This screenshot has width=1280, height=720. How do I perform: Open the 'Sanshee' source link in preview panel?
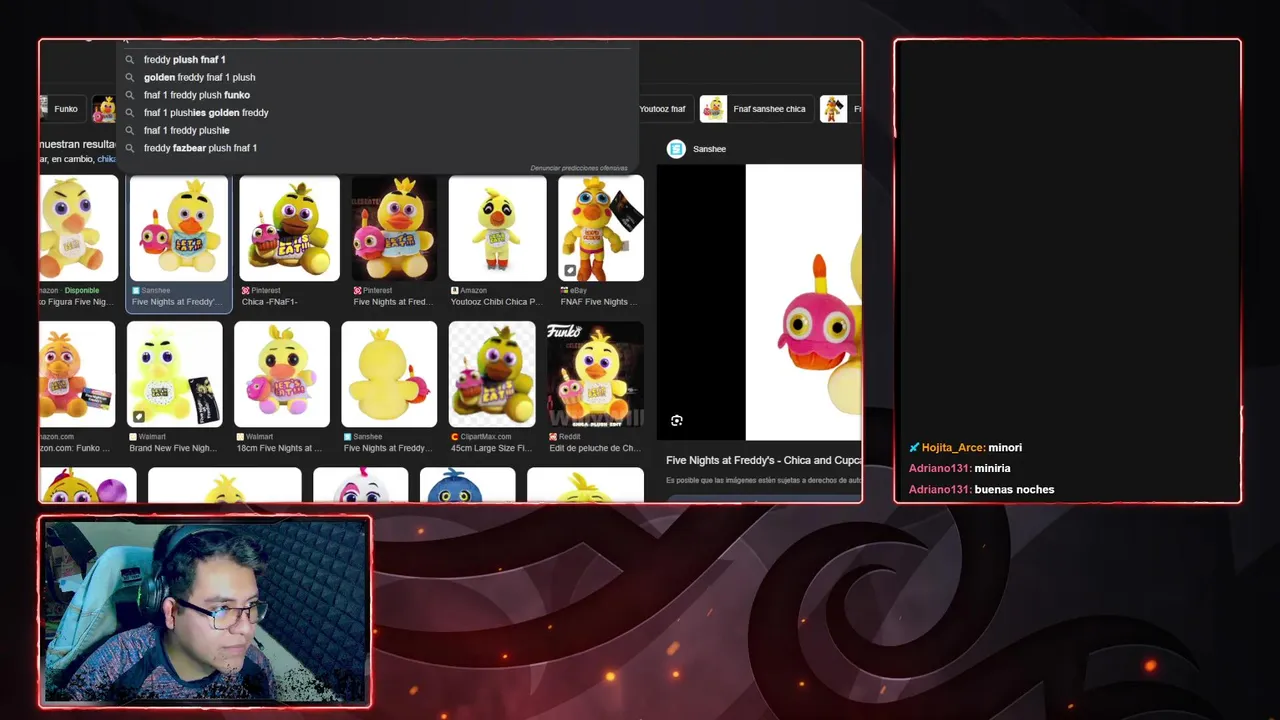click(x=709, y=149)
